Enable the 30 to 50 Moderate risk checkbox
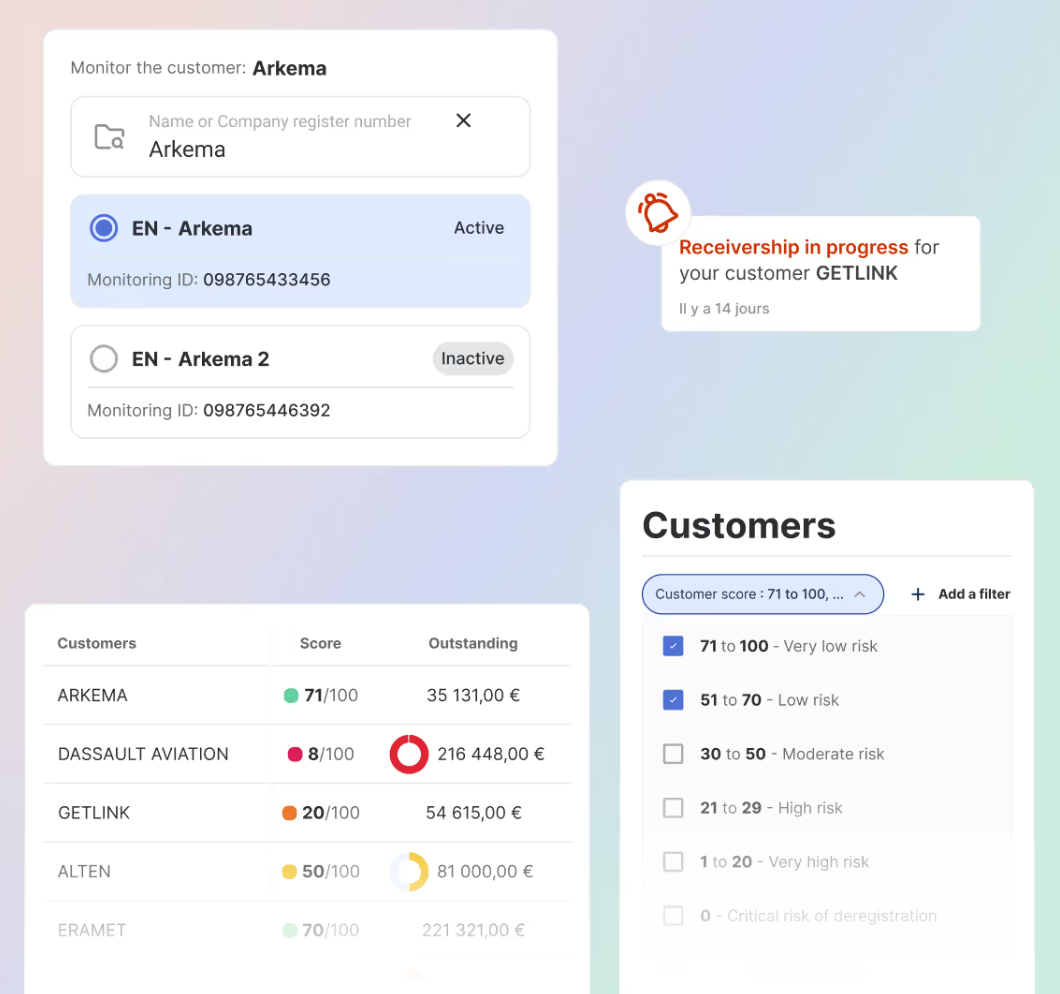The height and width of the screenshot is (994, 1060). 673,754
